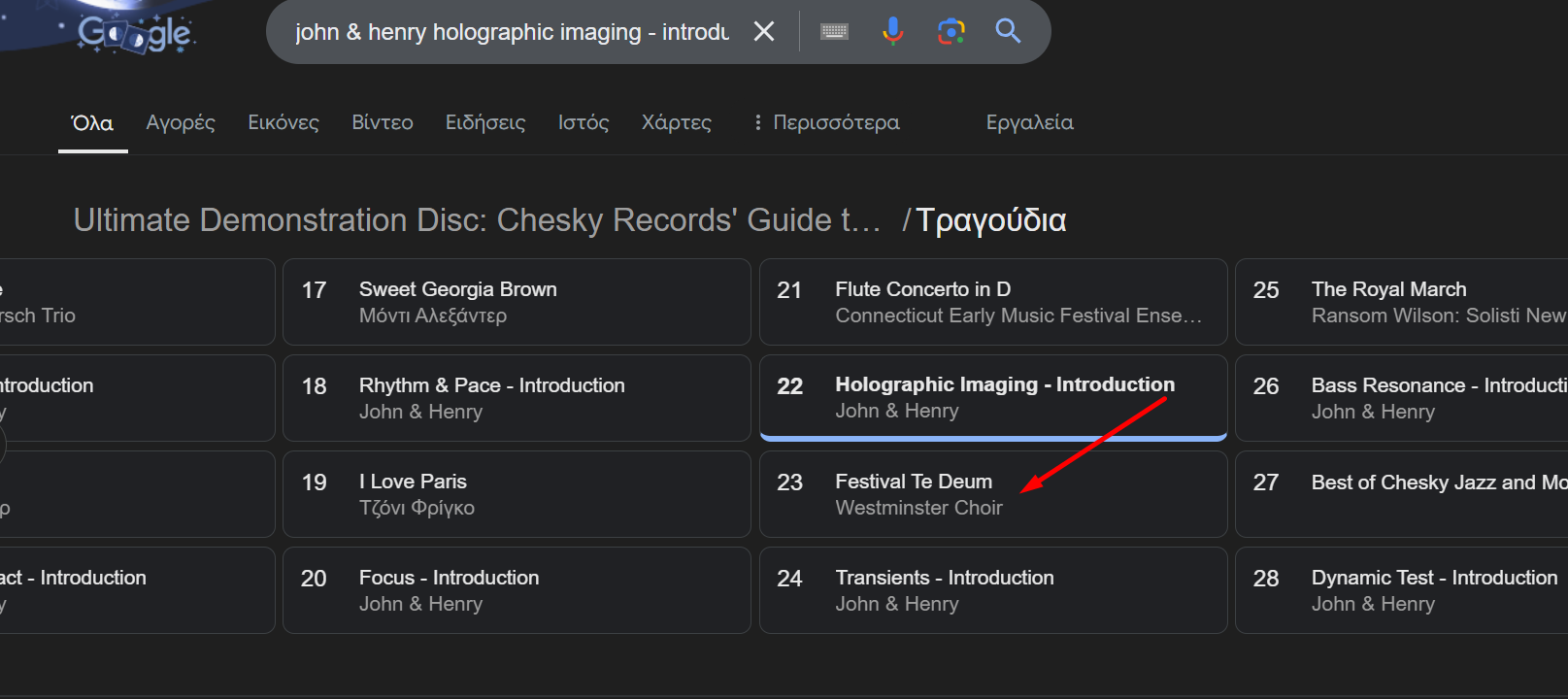Click the magnifying glass search button
This screenshot has height=699, width=1568.
(x=1008, y=32)
